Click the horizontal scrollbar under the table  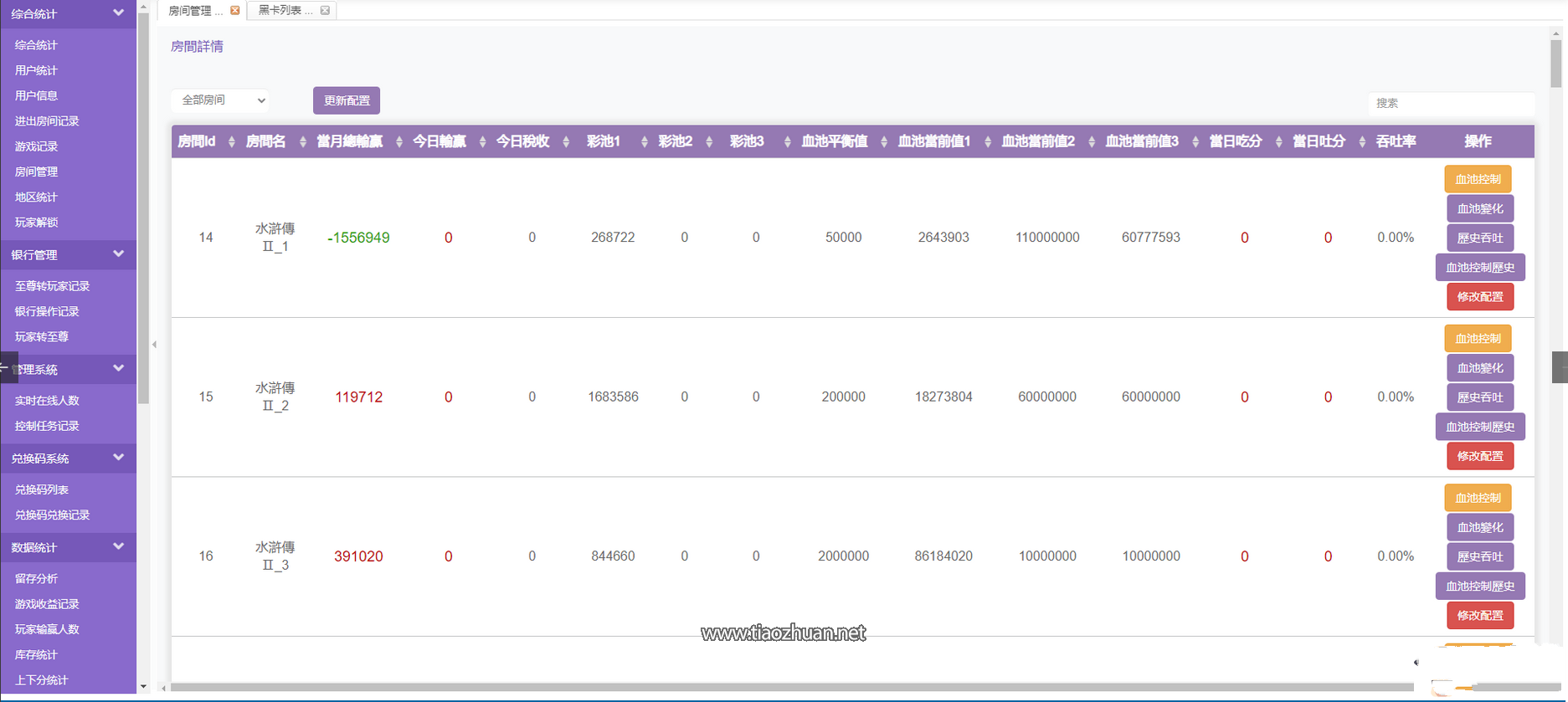pos(787,688)
